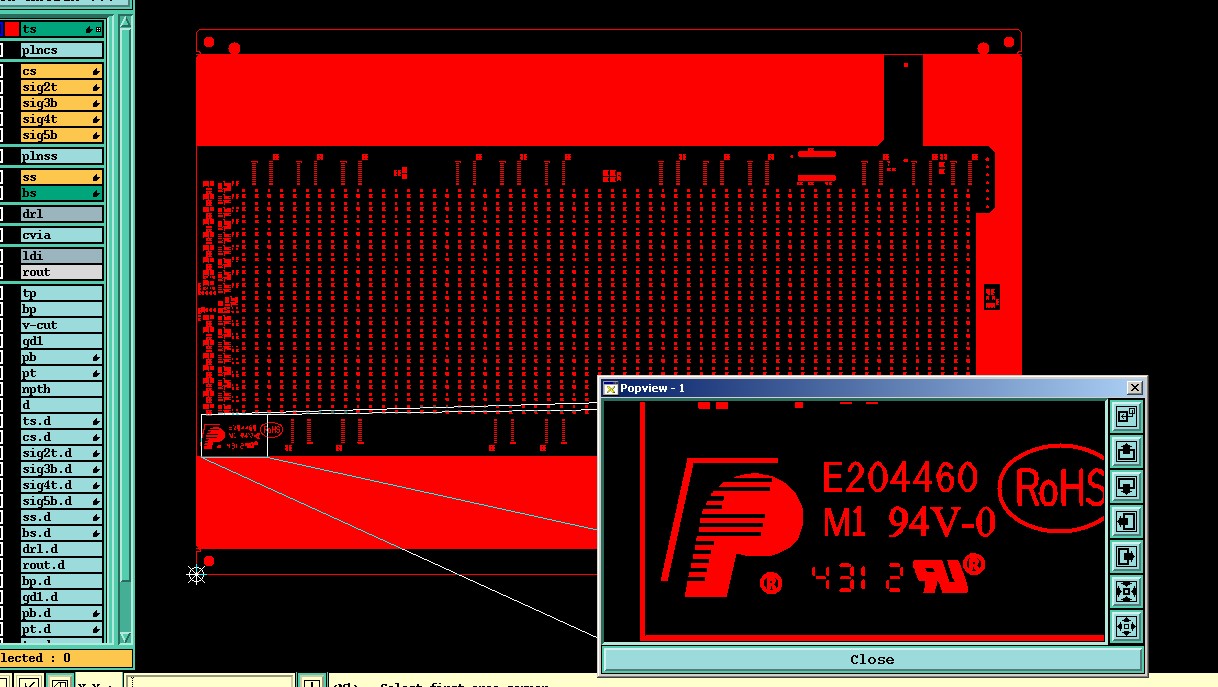Screen dimensions: 1218x687
Task: Pan the Popview view downward
Action: [1126, 487]
